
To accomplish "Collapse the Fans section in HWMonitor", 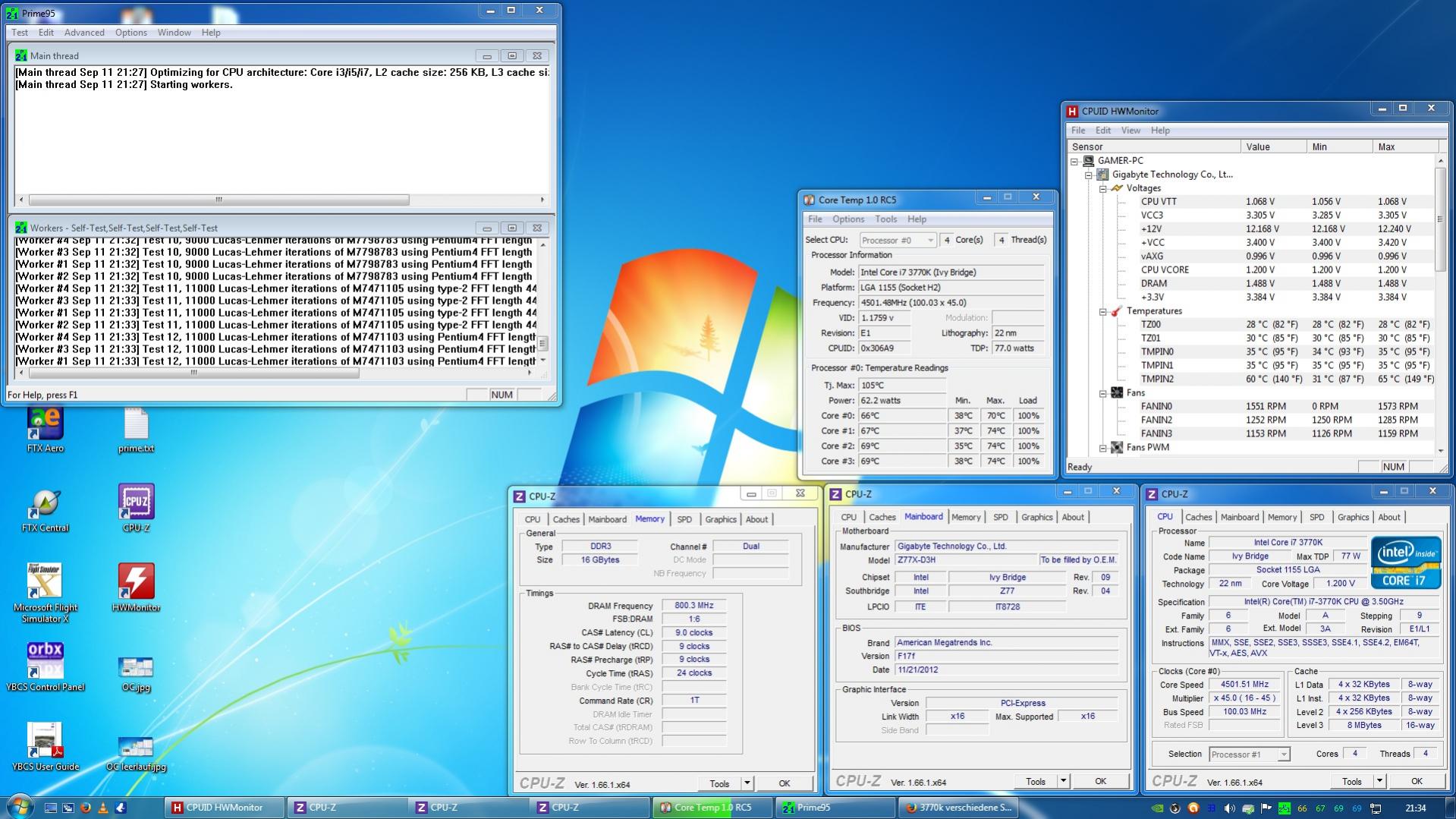I will click(x=1103, y=393).
